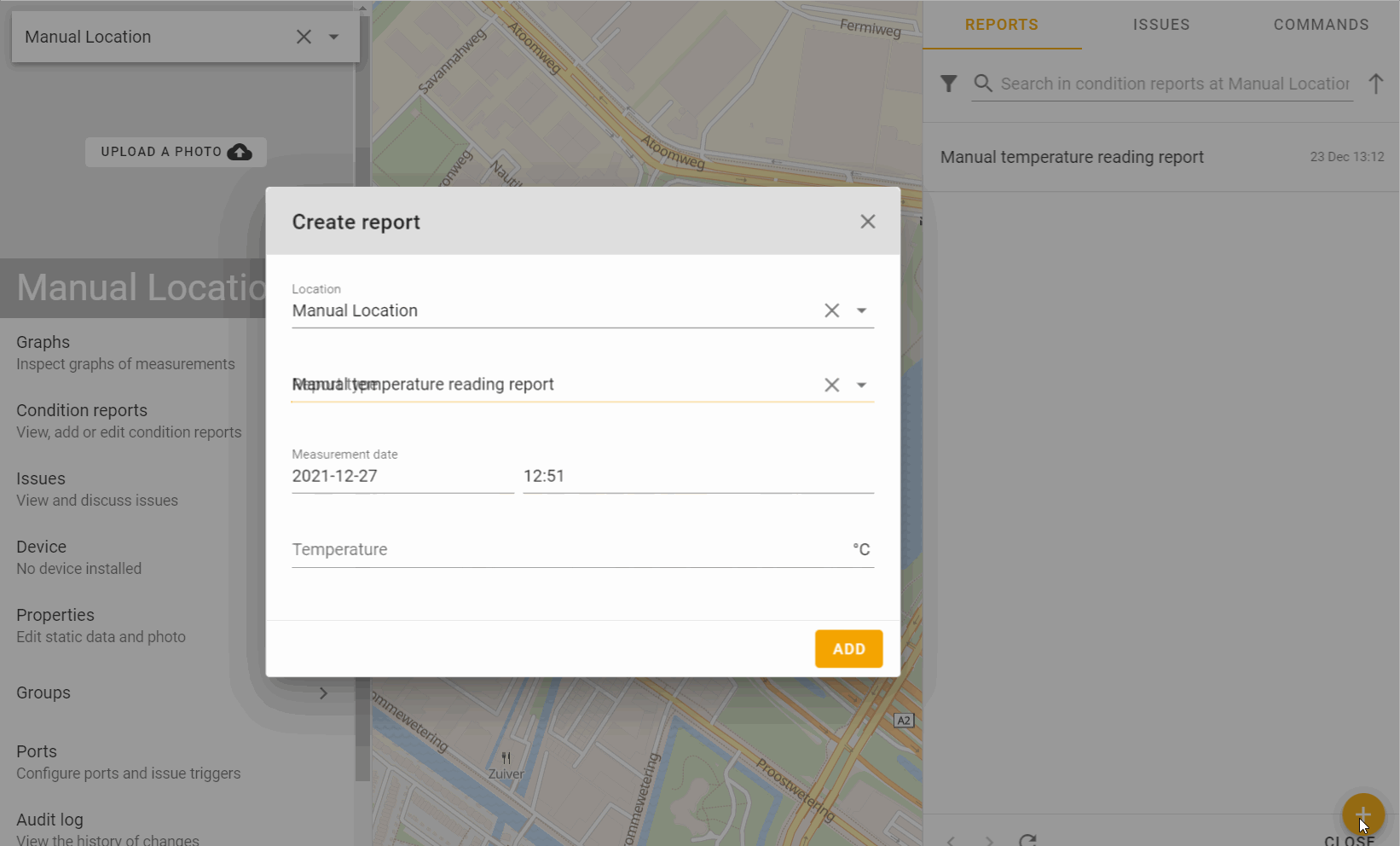This screenshot has height=846, width=1400.
Task: Clear the Location field in dialog
Action: click(x=831, y=311)
